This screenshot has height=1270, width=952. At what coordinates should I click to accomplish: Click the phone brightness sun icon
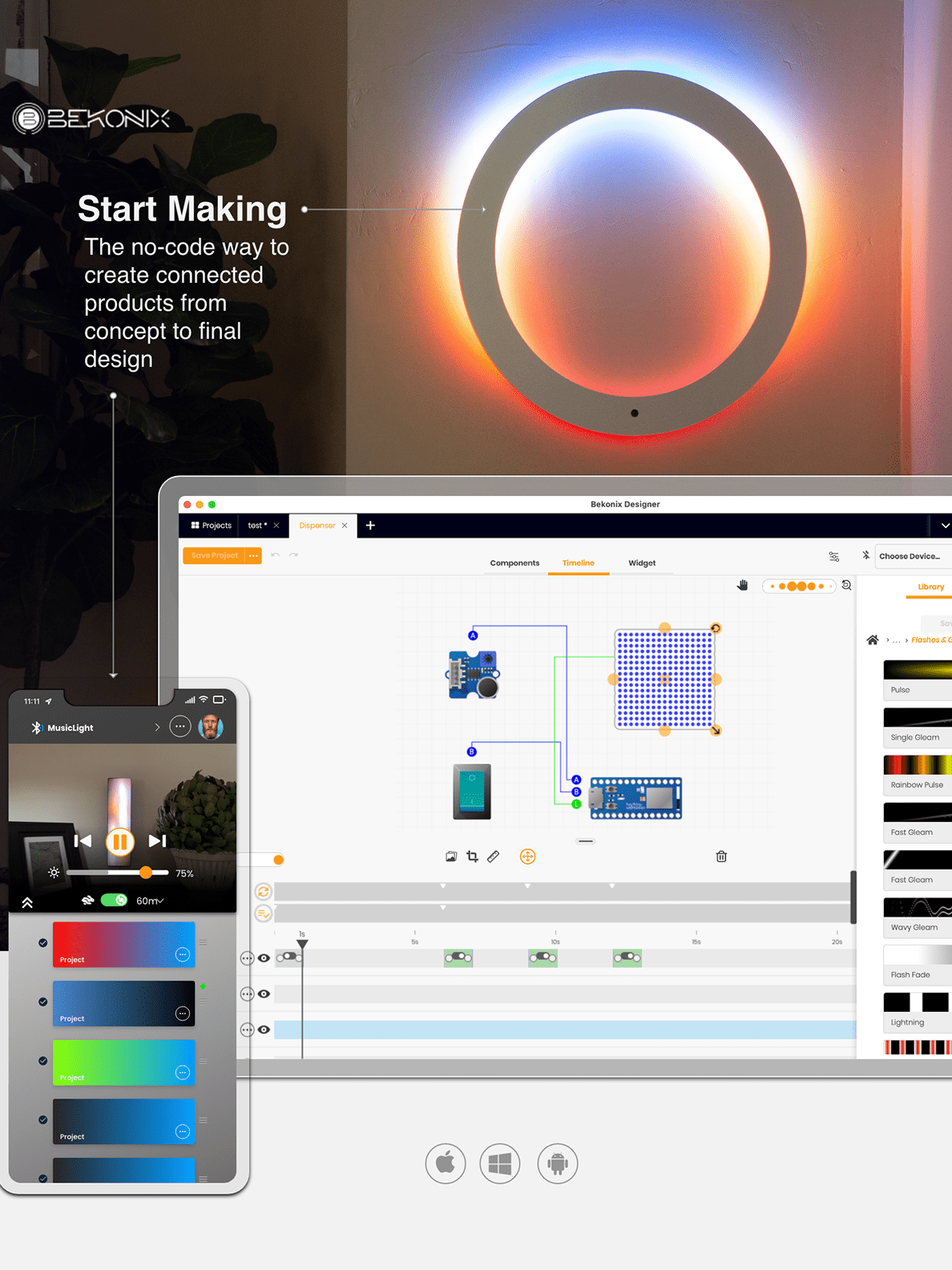(54, 873)
